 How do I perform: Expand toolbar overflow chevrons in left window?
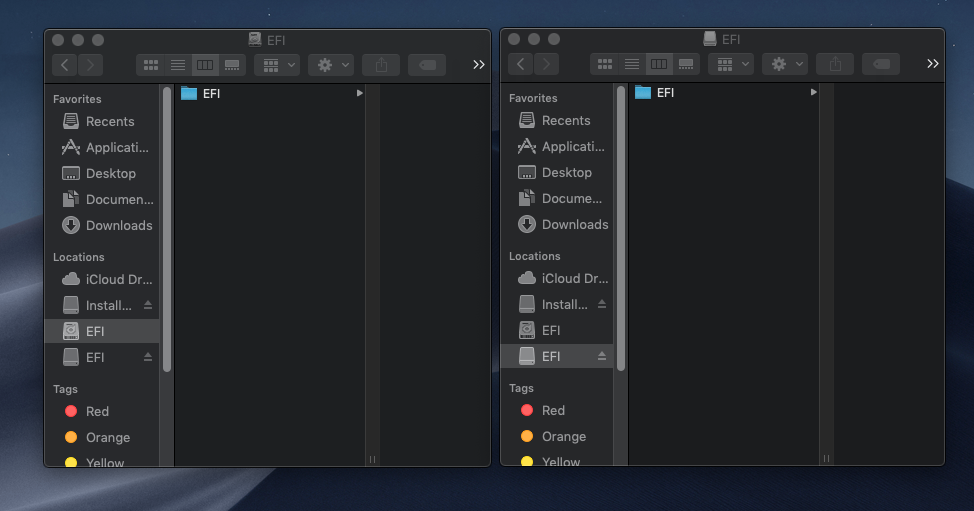pyautogui.click(x=478, y=65)
